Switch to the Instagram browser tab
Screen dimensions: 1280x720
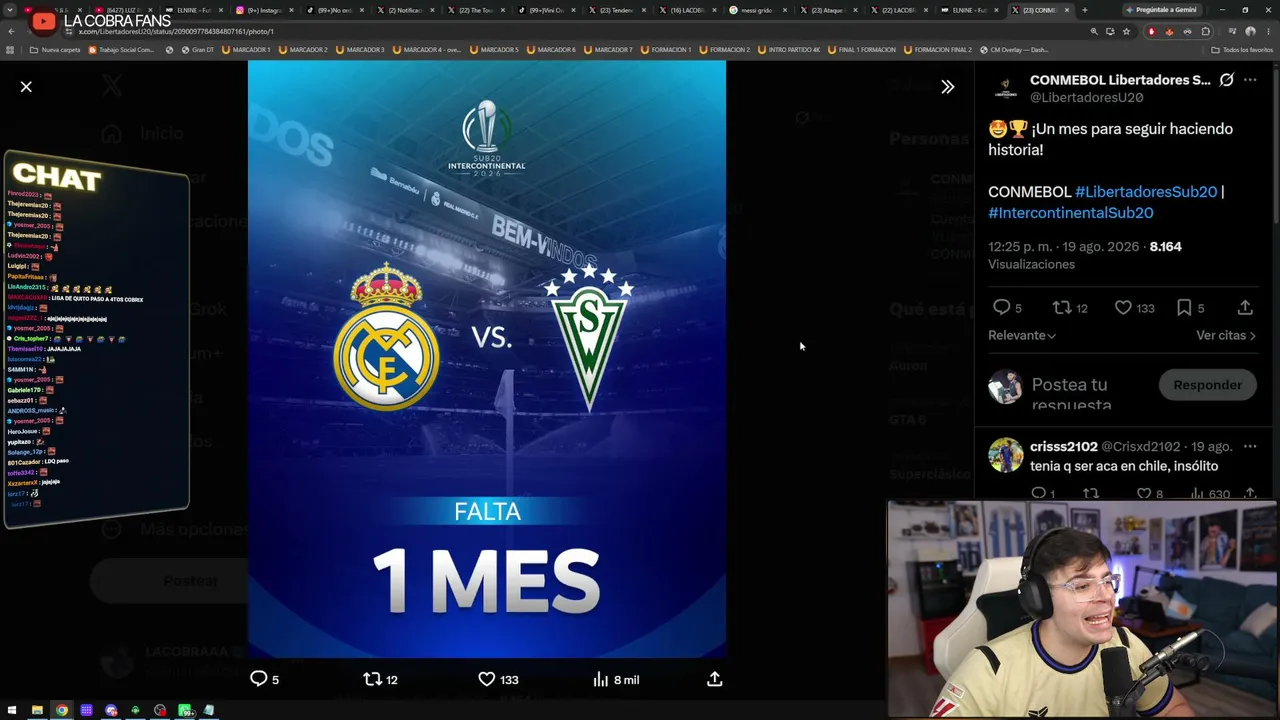click(x=264, y=10)
